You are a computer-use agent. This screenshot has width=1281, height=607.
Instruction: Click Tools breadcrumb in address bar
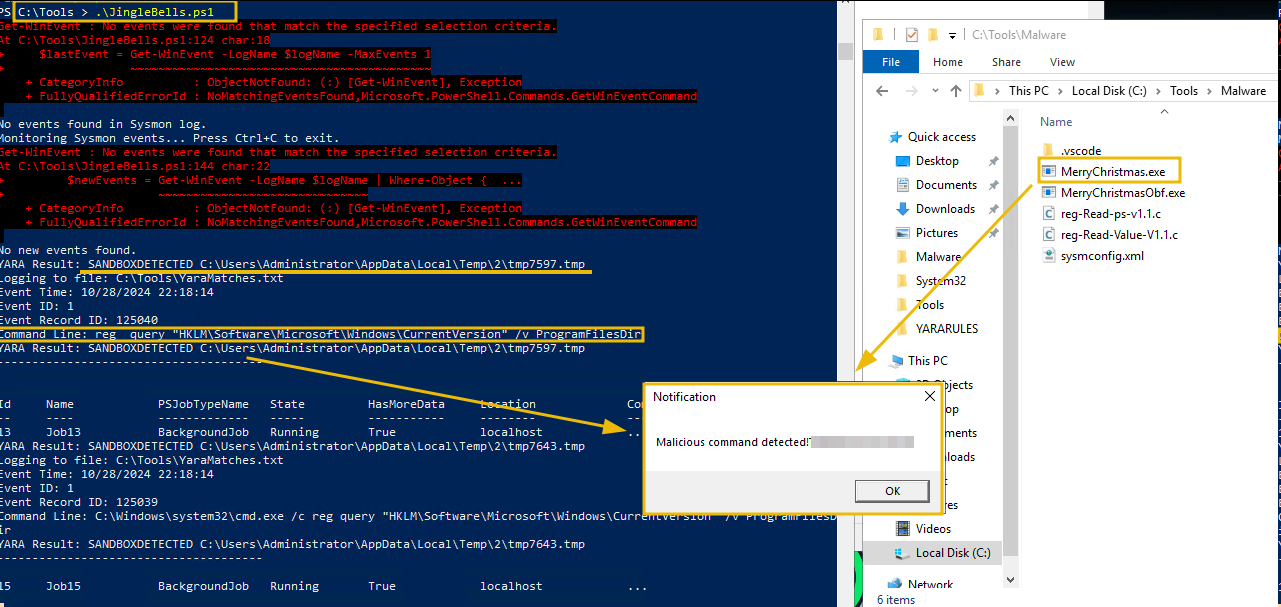point(1184,91)
